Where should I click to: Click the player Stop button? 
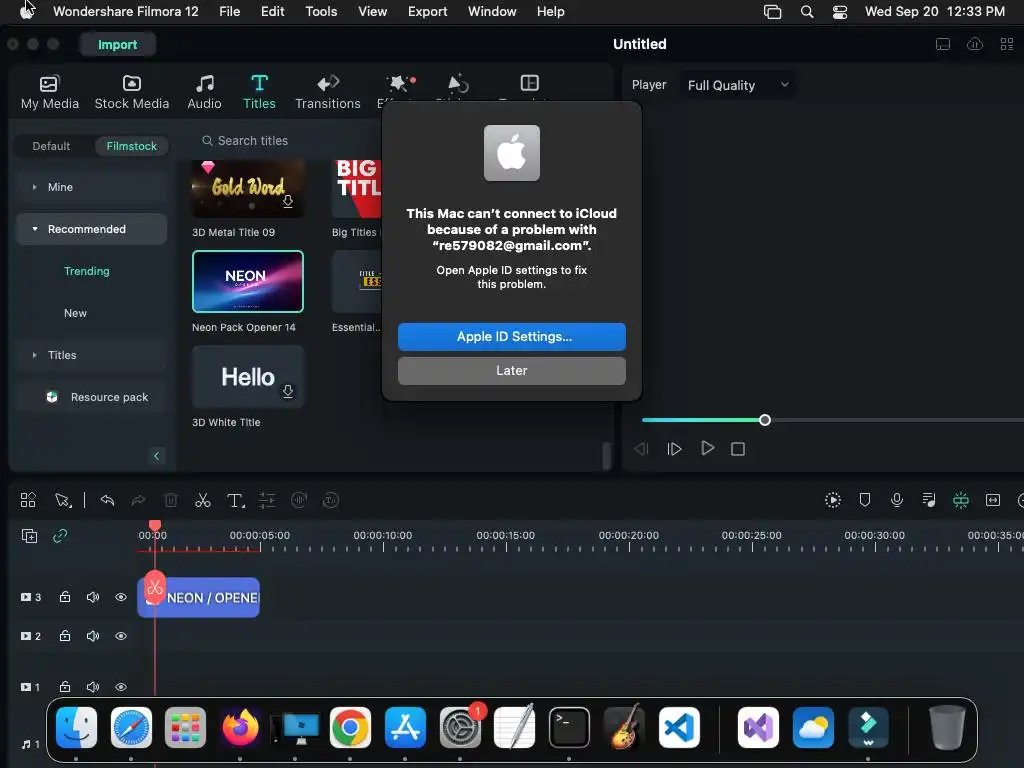[738, 449]
